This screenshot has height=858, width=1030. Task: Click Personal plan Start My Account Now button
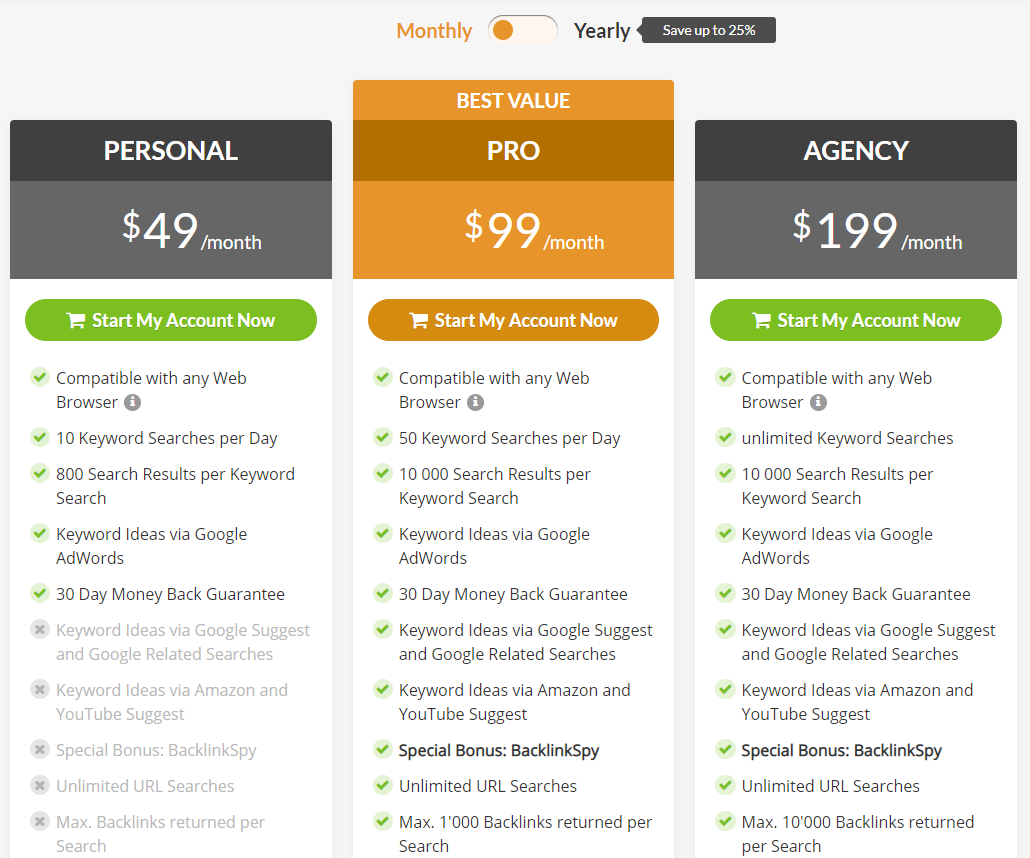pos(171,320)
